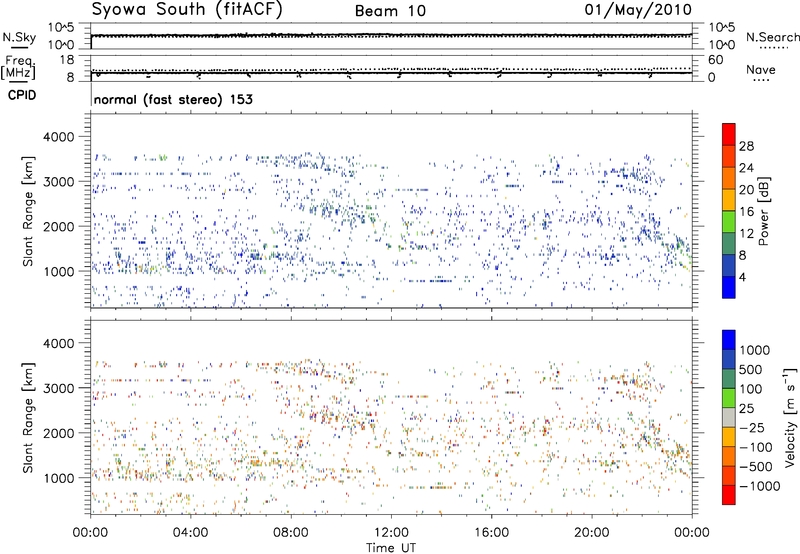Click the '20:00' time tick label
Image resolution: width=800 pixels, height=554 pixels.
tap(591, 533)
